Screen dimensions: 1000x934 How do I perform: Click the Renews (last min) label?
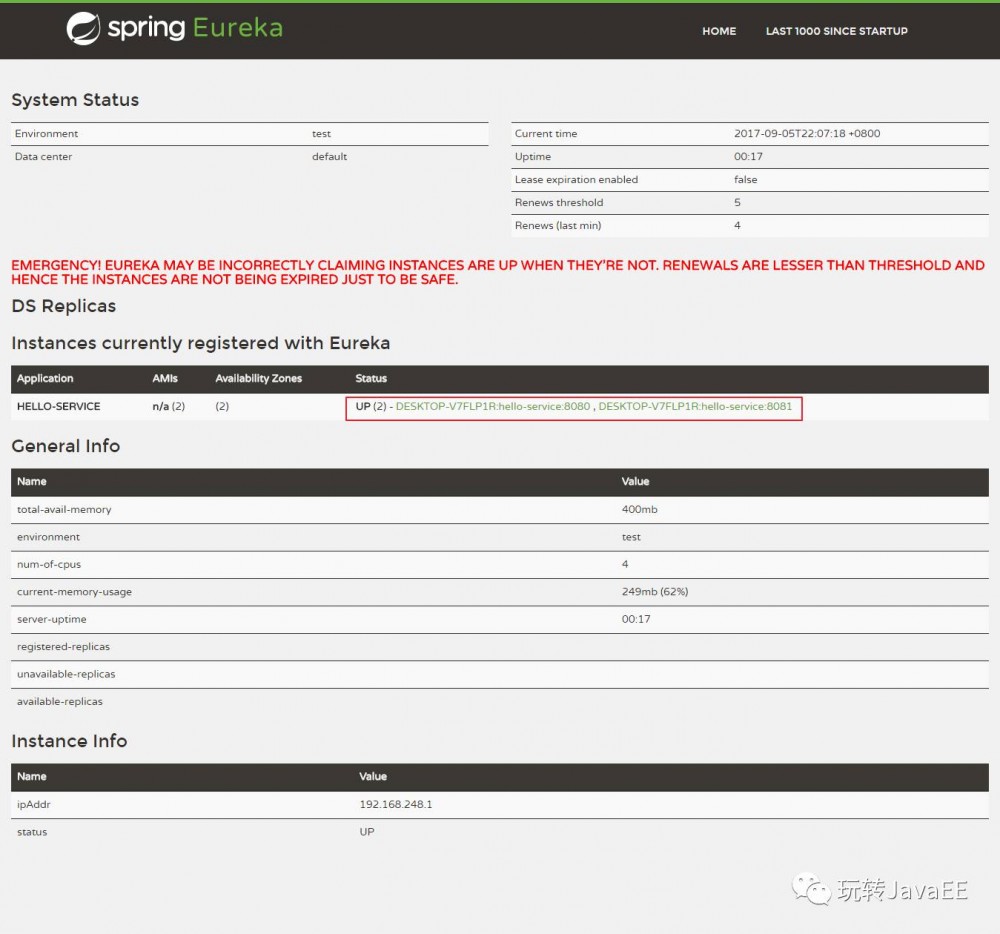click(x=558, y=226)
